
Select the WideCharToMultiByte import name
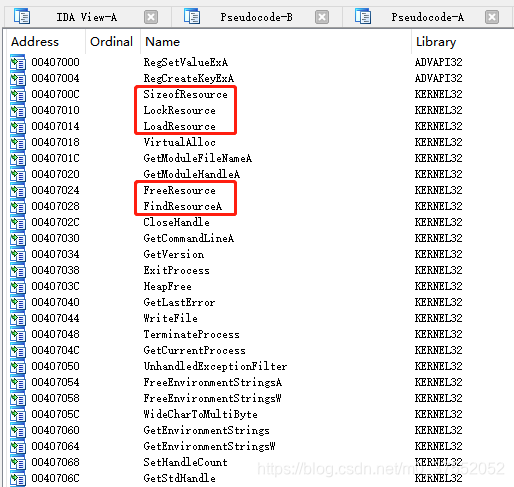point(201,414)
